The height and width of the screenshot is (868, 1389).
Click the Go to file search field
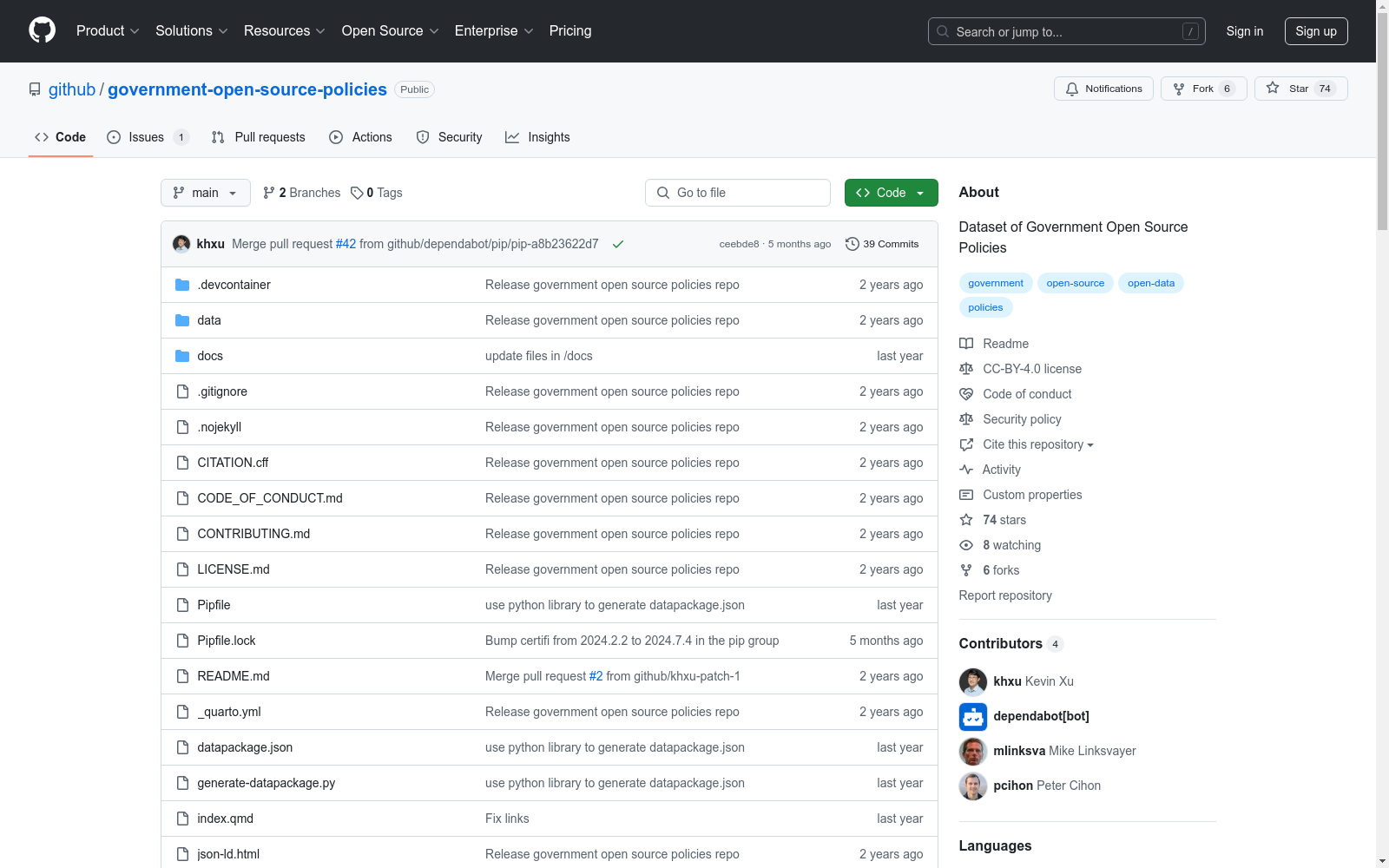738,193
